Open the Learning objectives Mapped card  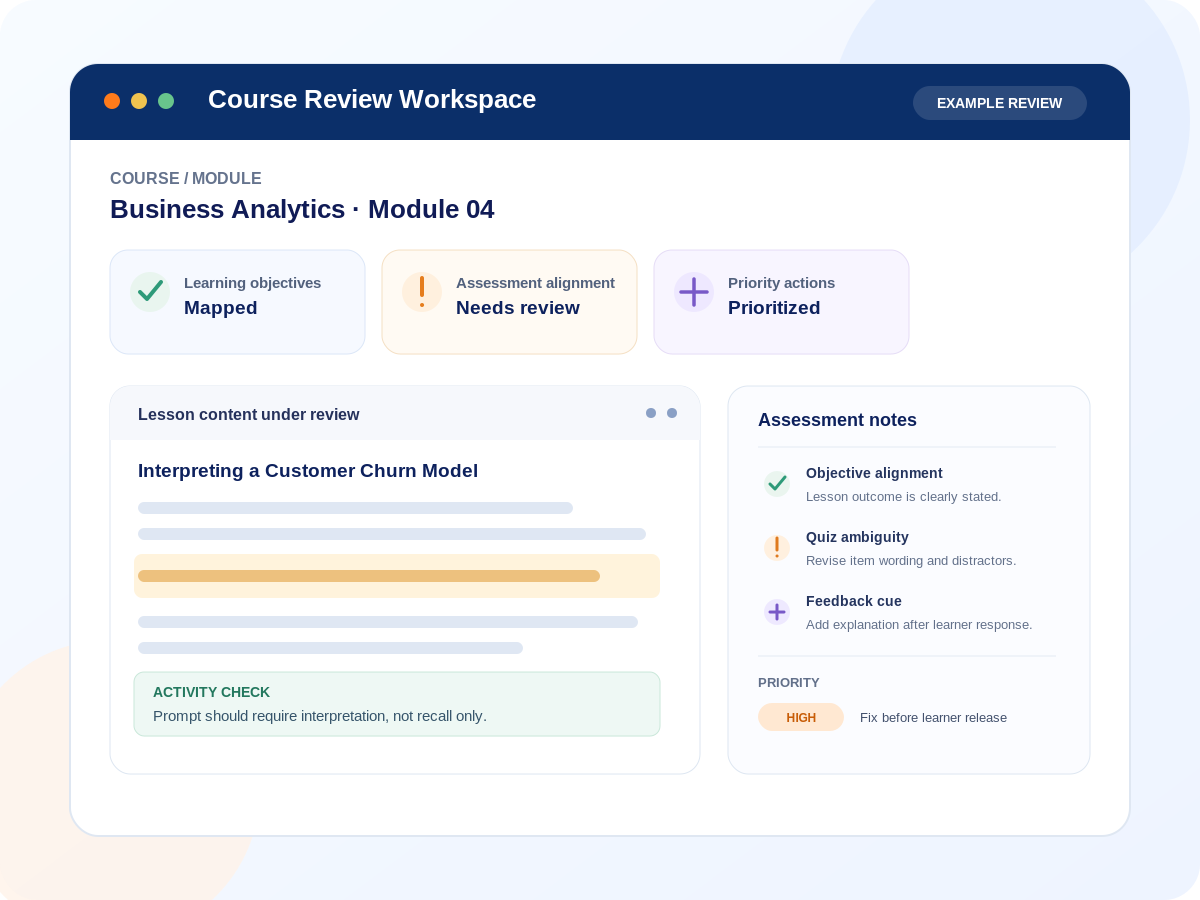[237, 302]
